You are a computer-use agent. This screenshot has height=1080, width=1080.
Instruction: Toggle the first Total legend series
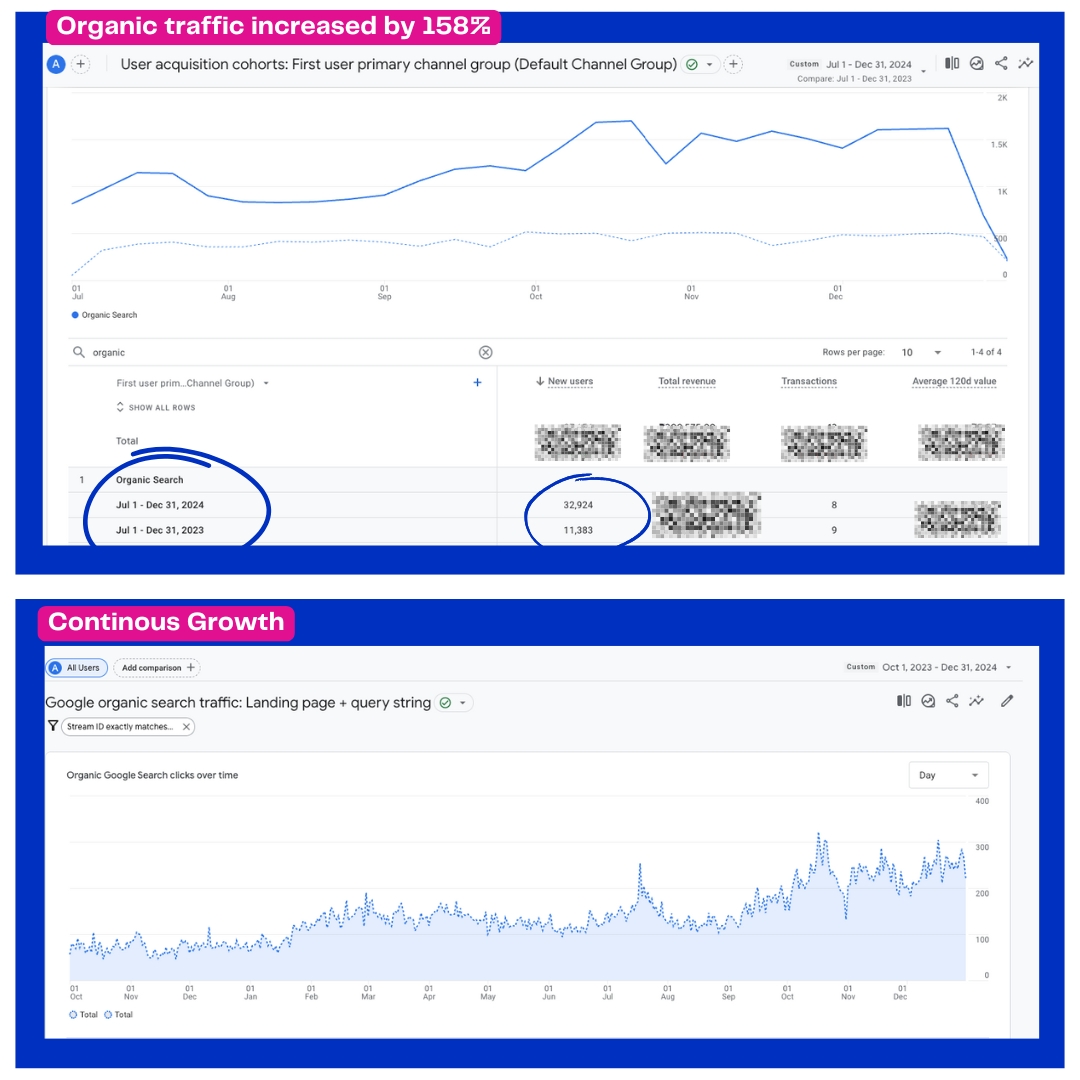[x=83, y=1014]
